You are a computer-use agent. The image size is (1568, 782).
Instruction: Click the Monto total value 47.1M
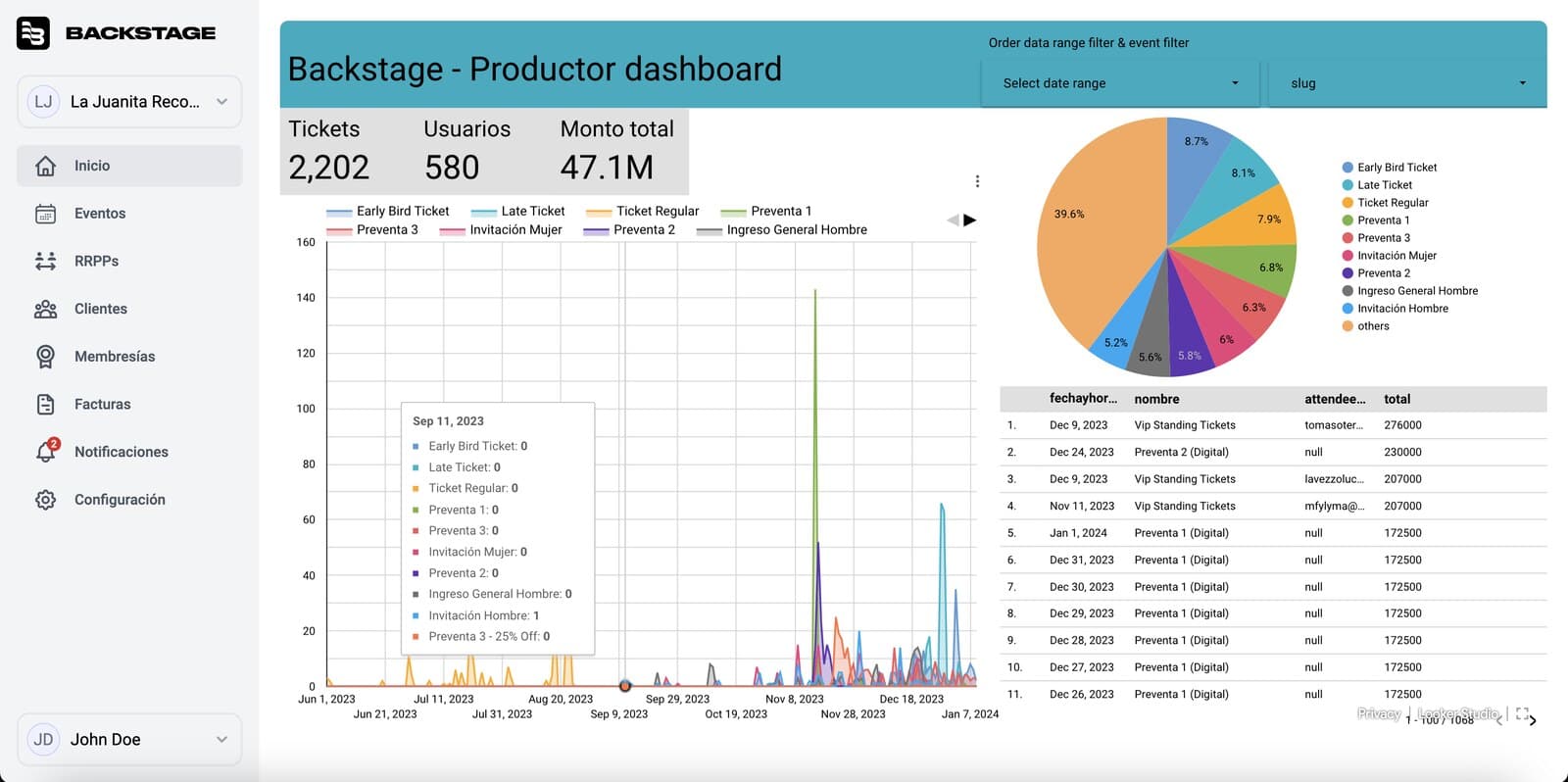pos(607,168)
